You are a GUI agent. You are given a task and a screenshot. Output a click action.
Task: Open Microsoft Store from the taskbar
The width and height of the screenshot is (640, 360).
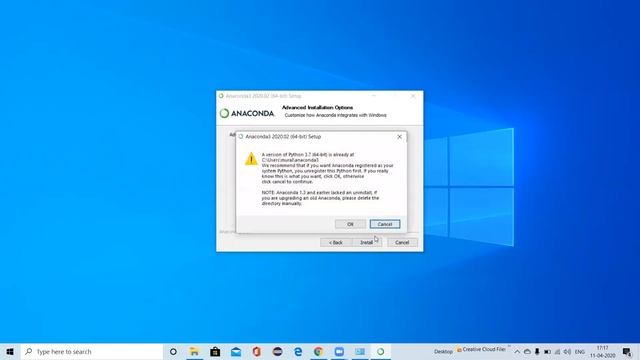coord(215,351)
